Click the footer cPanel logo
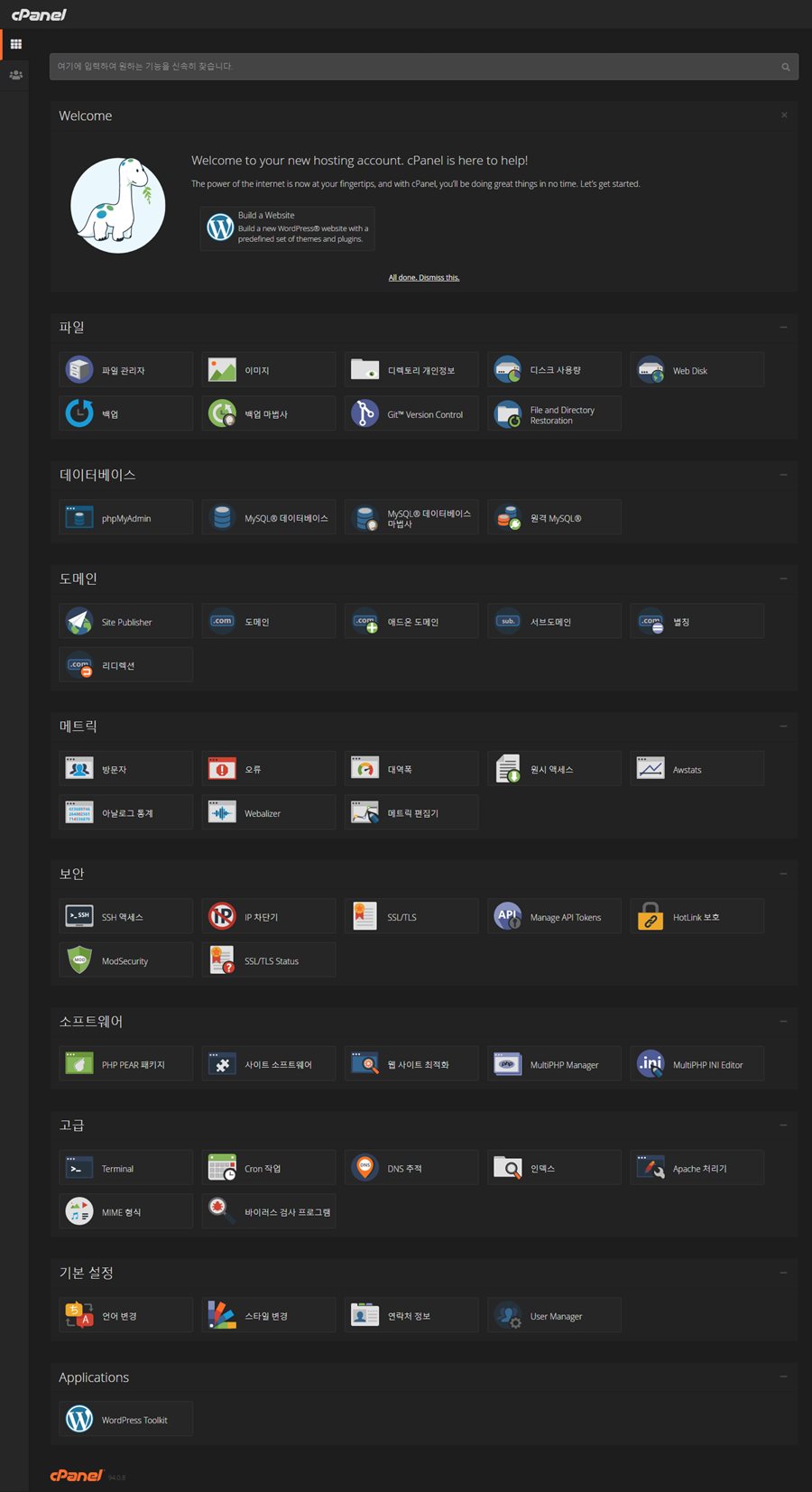The width and height of the screenshot is (812, 1492). 76,1475
